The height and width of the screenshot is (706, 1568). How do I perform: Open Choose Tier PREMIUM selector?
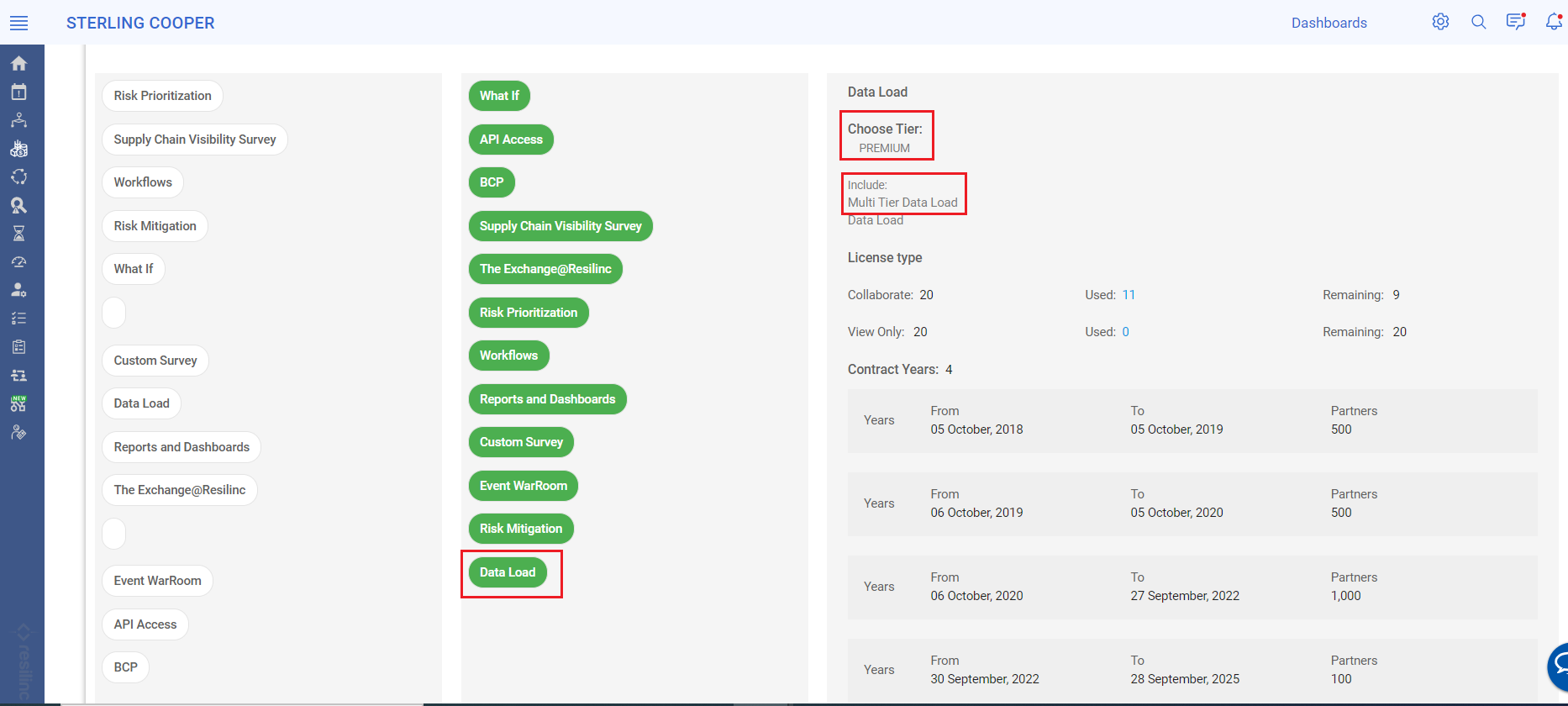885,148
